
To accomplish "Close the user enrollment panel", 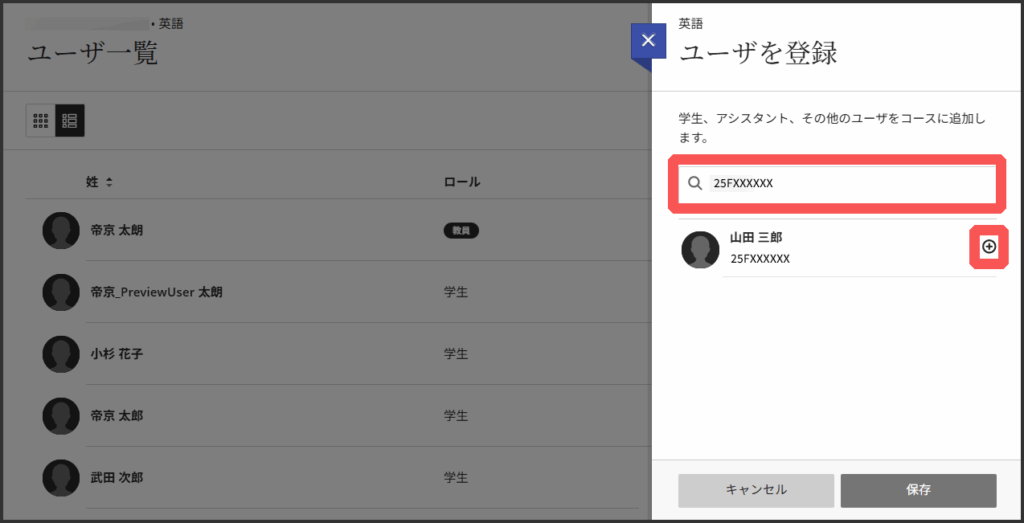I will pyautogui.click(x=648, y=41).
